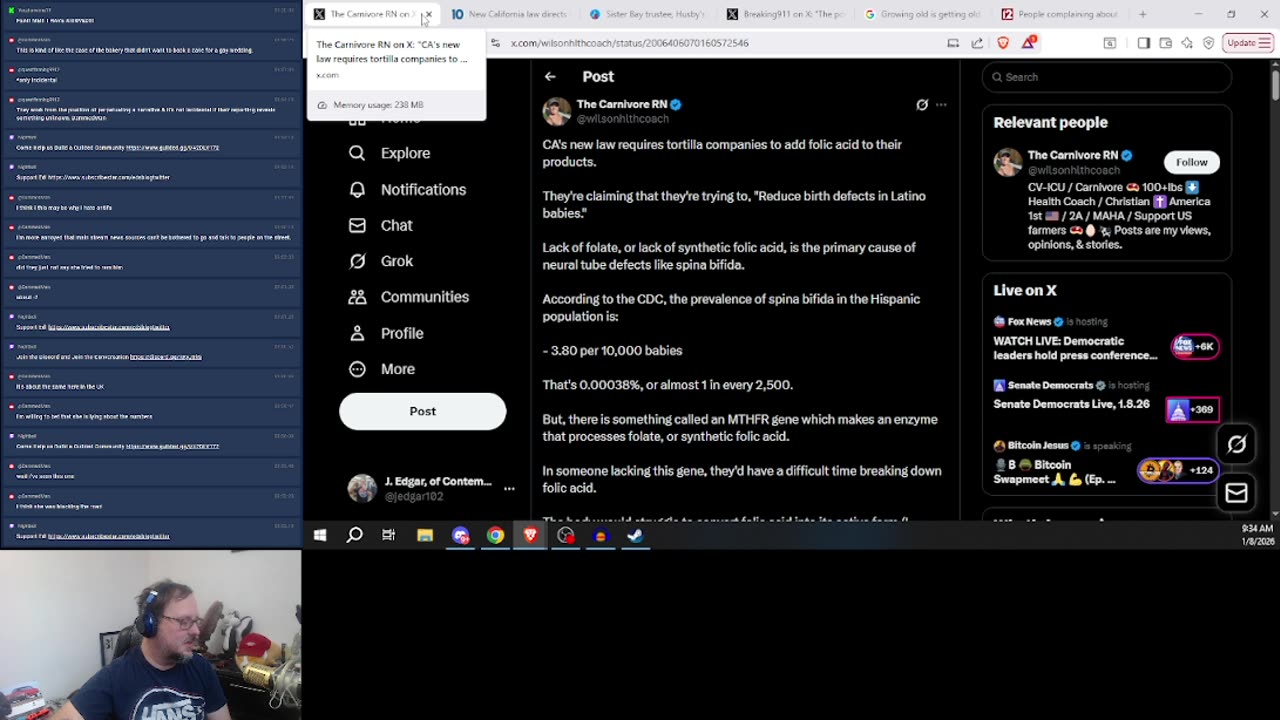Open Brave Wallet icon in toolbar

click(1165, 43)
